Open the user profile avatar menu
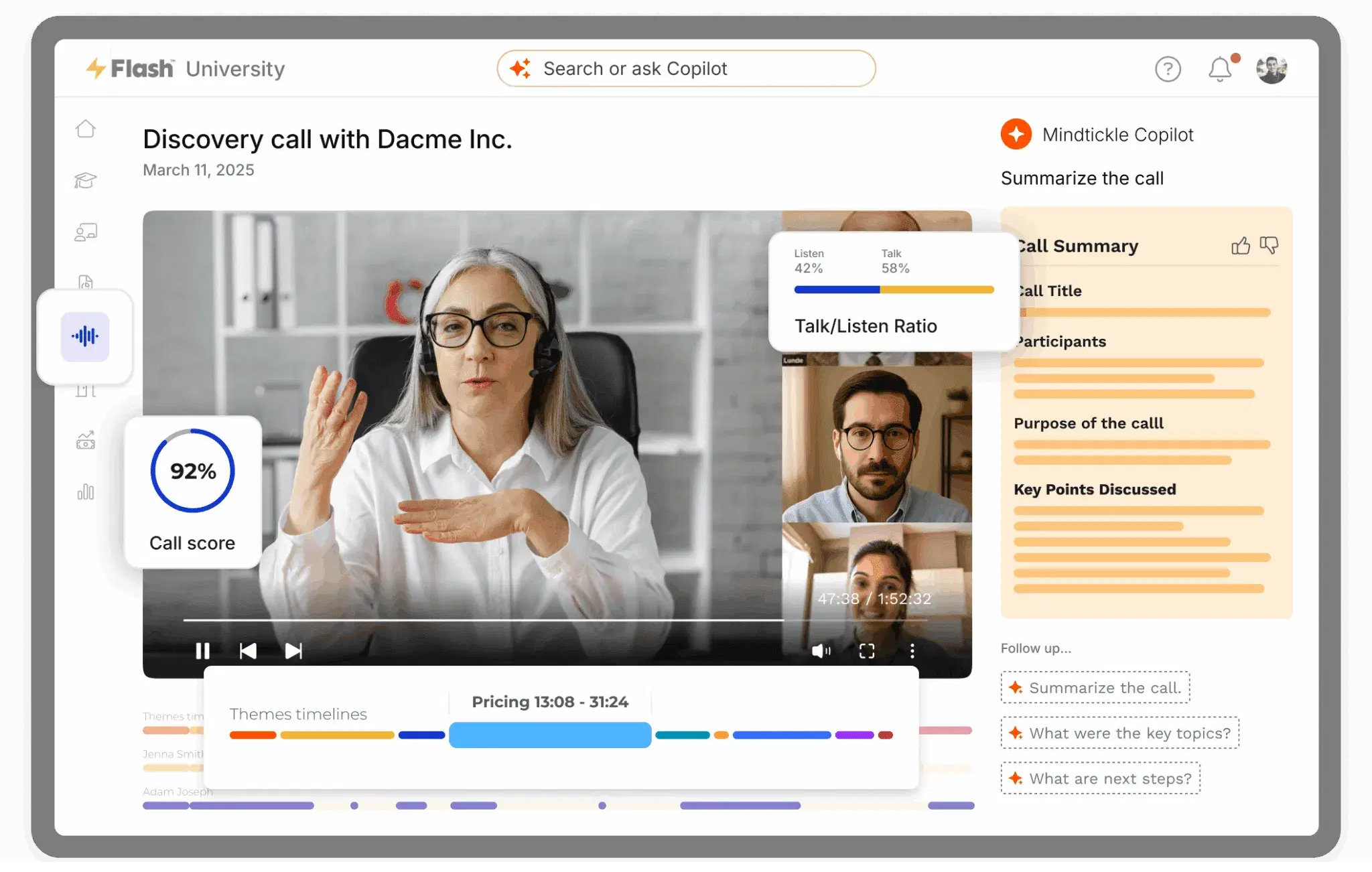This screenshot has width=1372, height=872. [x=1272, y=69]
